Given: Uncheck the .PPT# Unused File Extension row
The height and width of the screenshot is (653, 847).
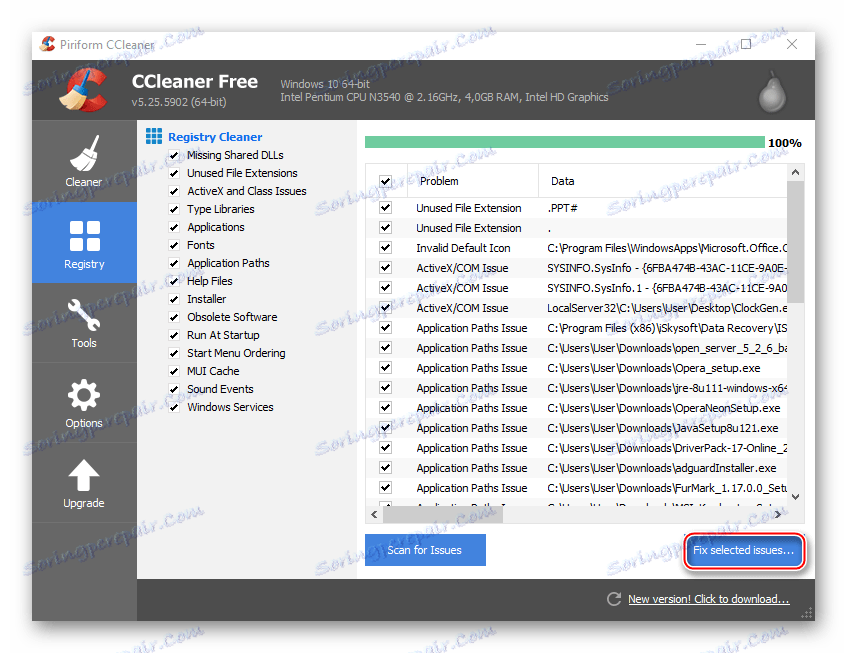Looking at the screenshot, I should click(385, 207).
